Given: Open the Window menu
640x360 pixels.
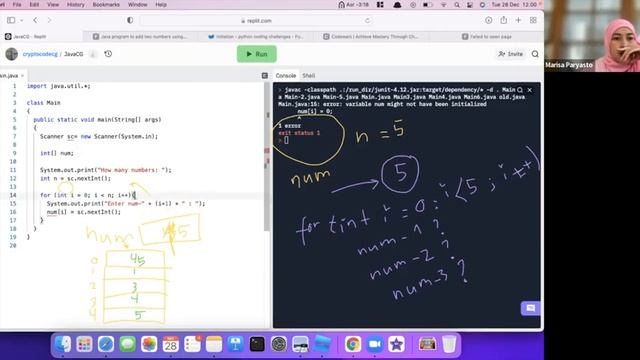Looking at the screenshot, I should click(138, 4).
